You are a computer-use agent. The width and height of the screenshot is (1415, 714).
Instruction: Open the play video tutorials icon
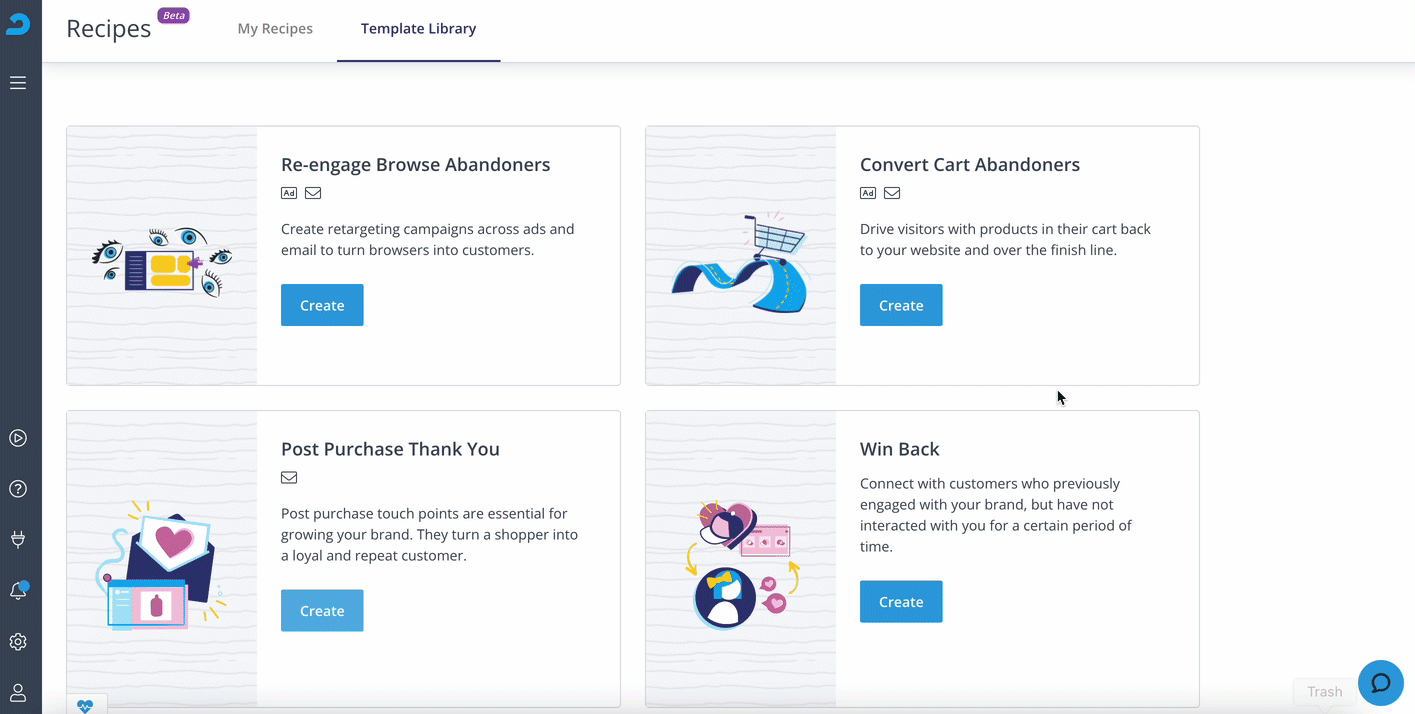point(18,438)
